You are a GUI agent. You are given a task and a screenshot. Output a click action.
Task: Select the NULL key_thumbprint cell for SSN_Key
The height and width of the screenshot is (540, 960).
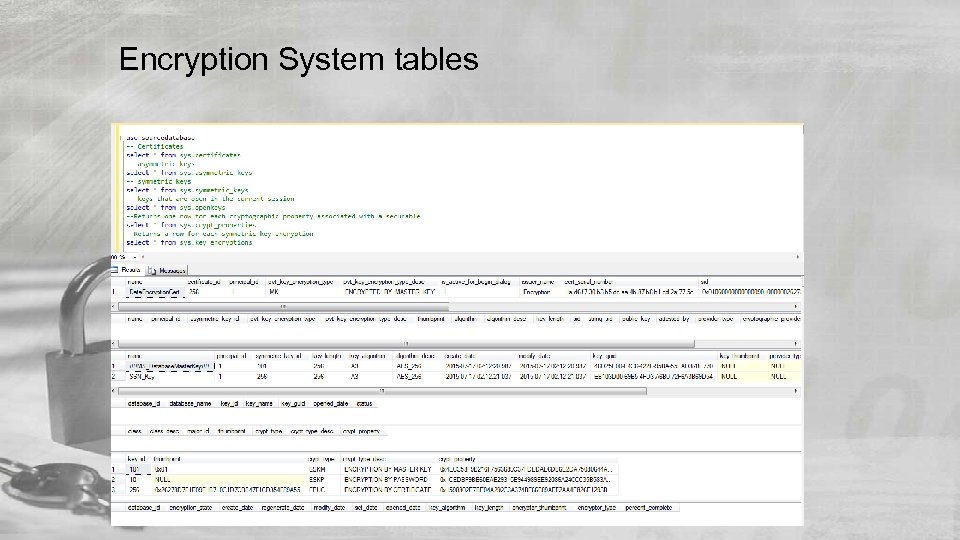(x=741, y=377)
